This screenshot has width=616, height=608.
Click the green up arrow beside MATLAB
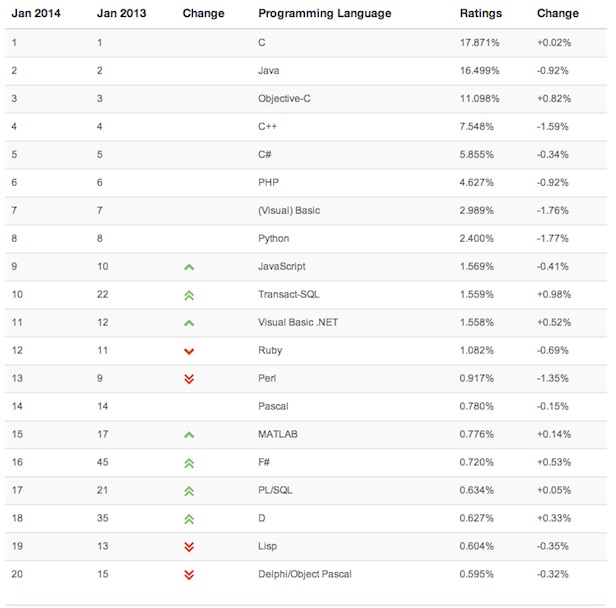pyautogui.click(x=189, y=435)
